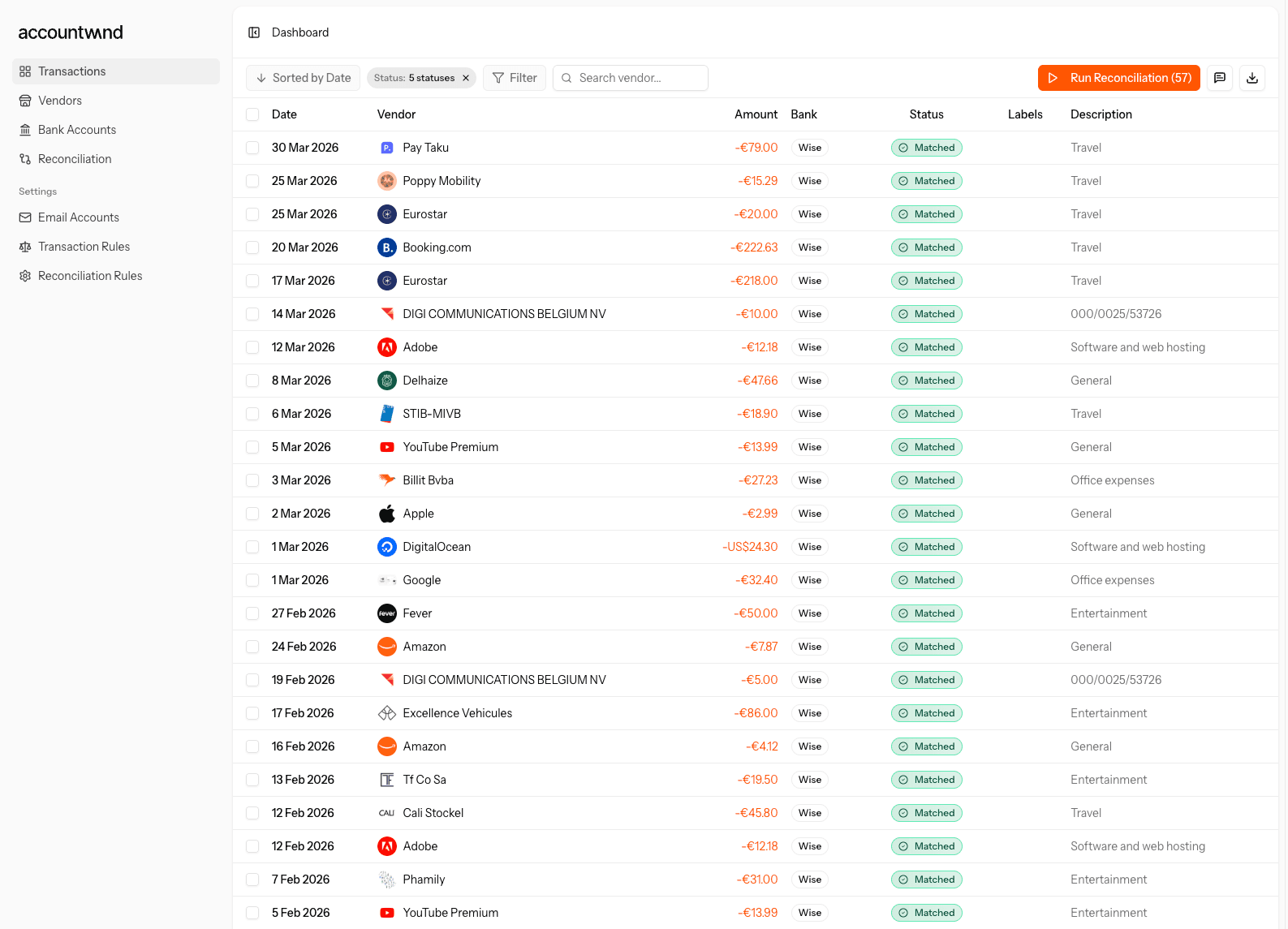The image size is (1288, 929).
Task: Click the Labels column header
Action: point(1025,114)
